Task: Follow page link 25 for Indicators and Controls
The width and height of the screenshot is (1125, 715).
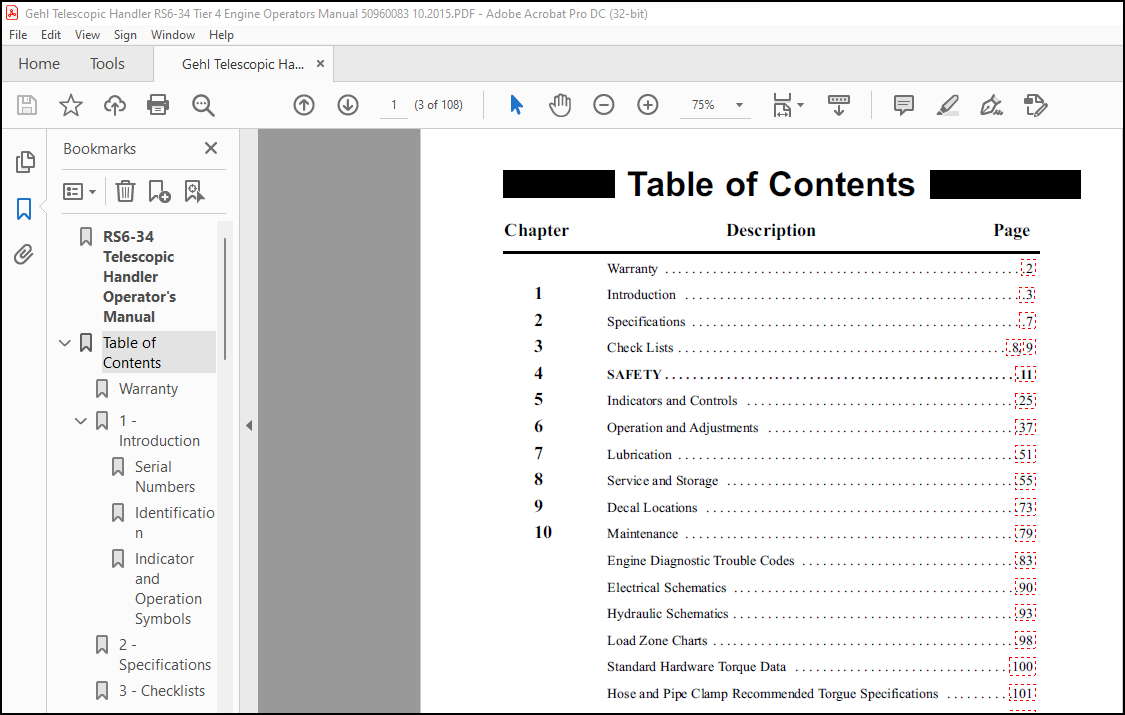Action: [1026, 400]
